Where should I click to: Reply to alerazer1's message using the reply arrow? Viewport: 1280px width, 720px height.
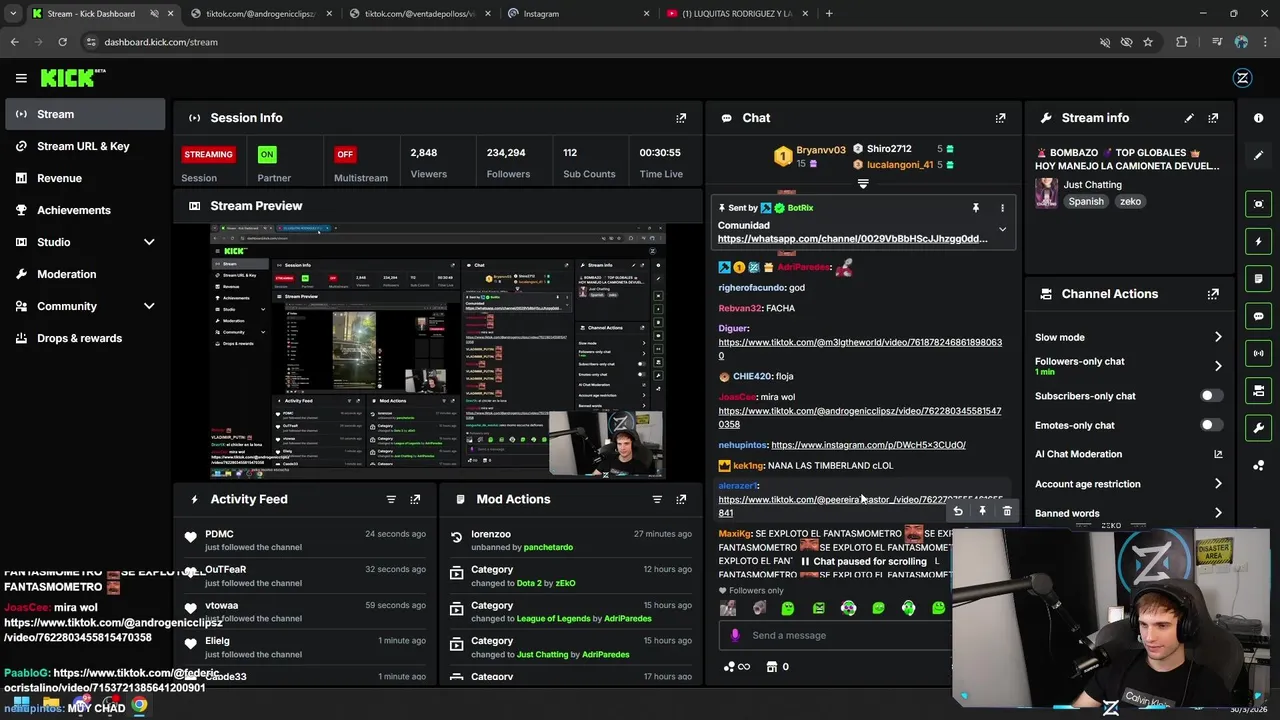click(x=958, y=511)
